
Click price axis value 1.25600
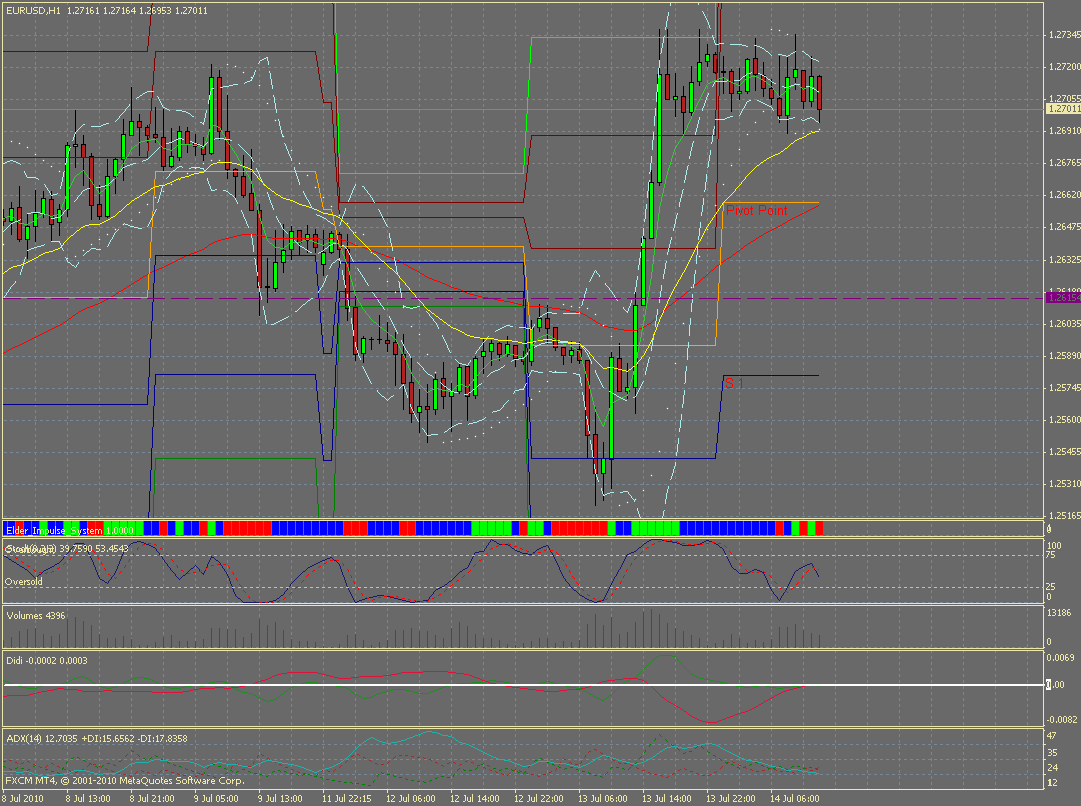[1064, 419]
